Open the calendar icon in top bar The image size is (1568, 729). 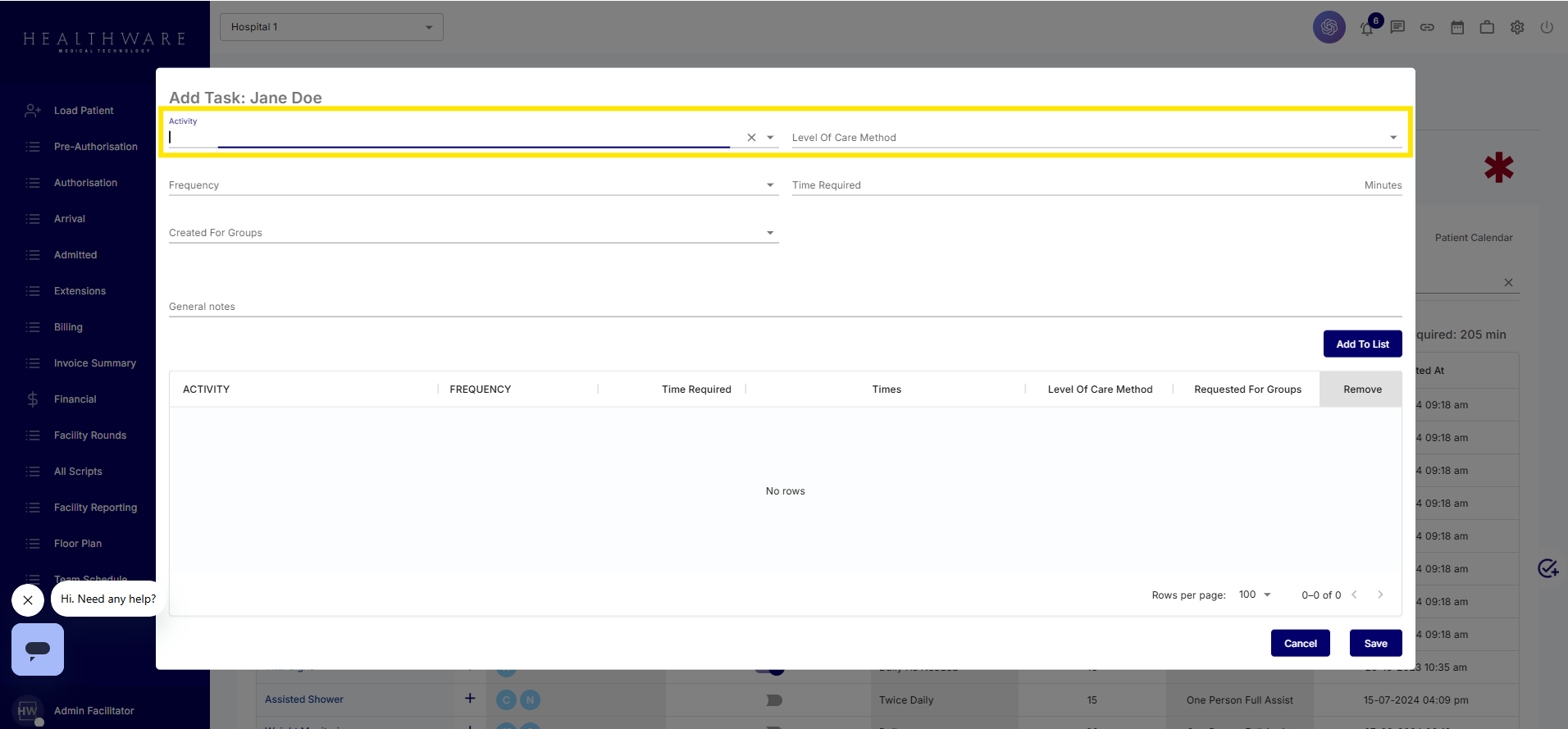click(1457, 27)
